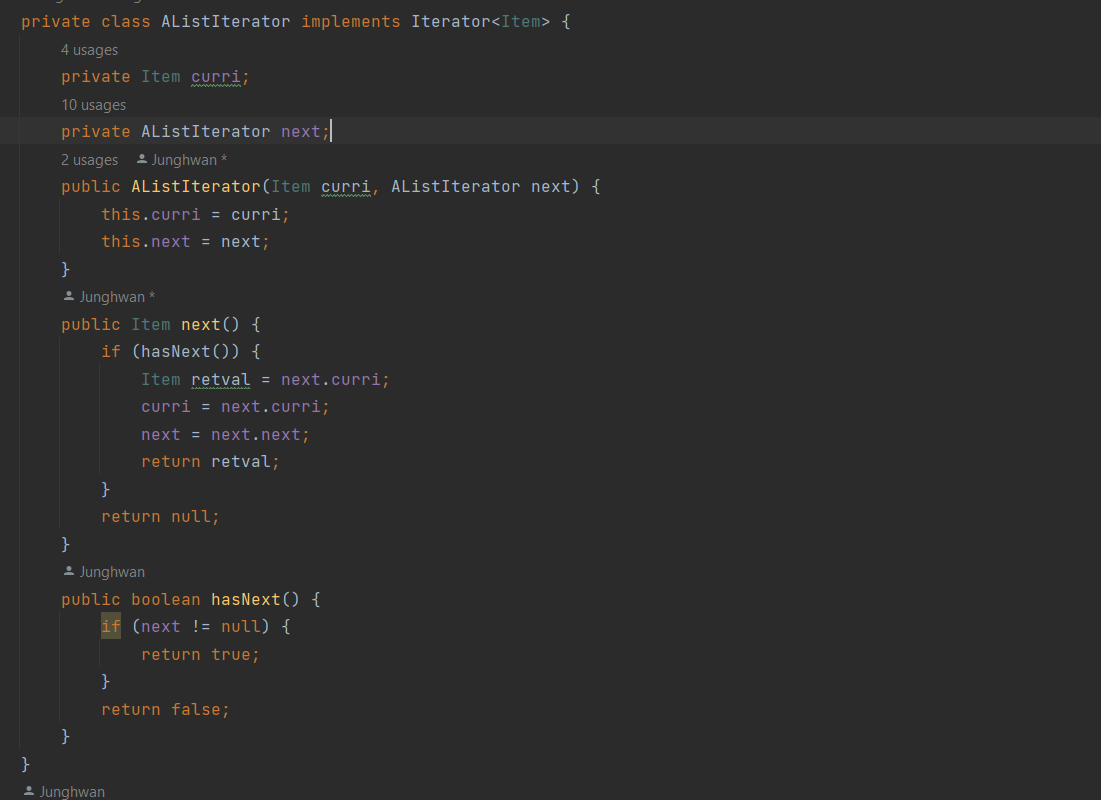Click the author icon beside the 2 usages hint
The width and height of the screenshot is (1101, 800).
point(142,160)
